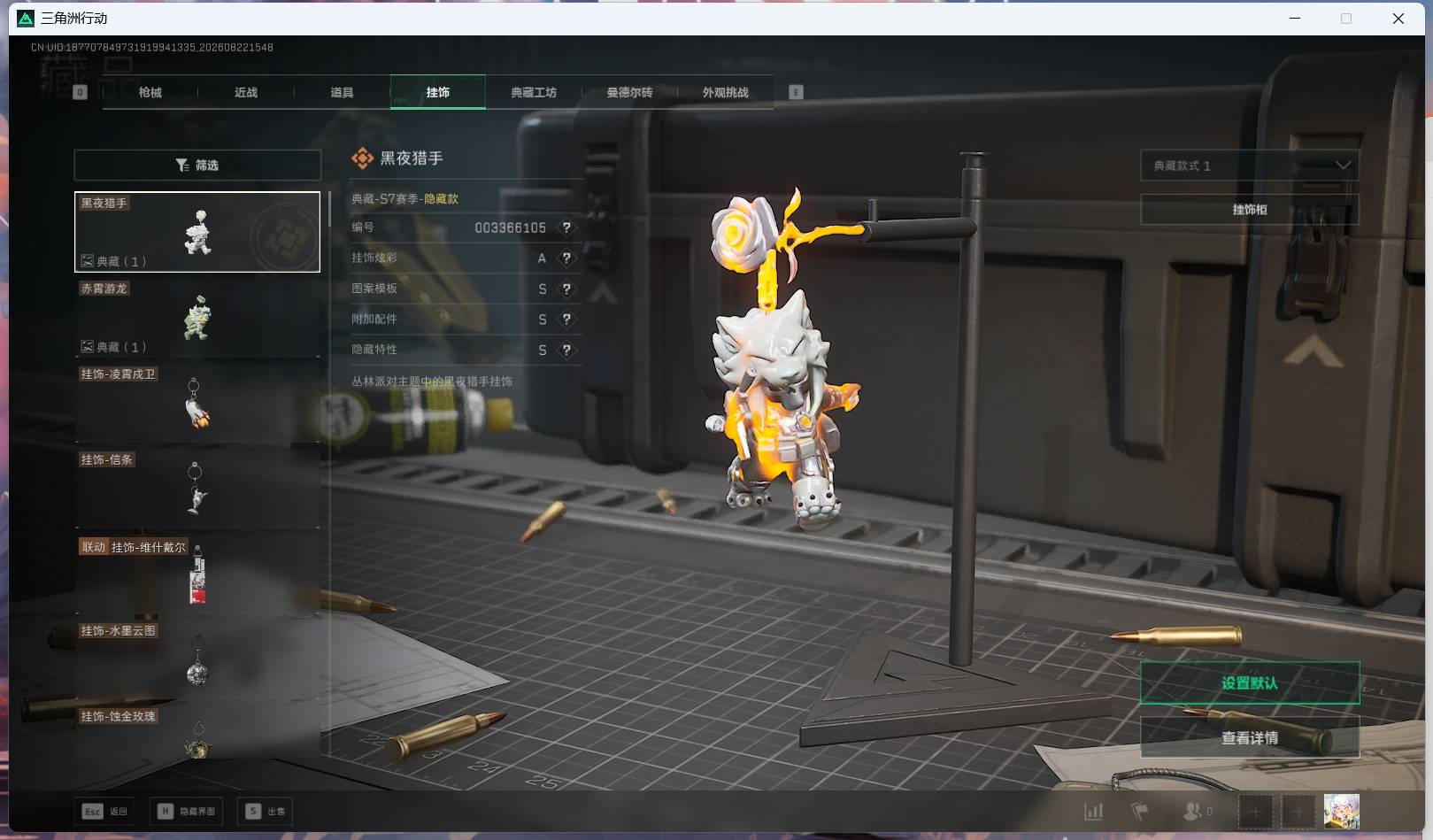1433x840 pixels.
Task: Open the 挂饰柜 button
Action: coord(1250,210)
